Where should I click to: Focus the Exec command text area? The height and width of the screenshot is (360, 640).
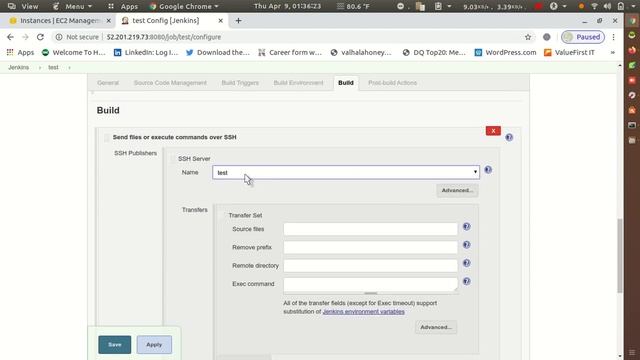tap(370, 284)
